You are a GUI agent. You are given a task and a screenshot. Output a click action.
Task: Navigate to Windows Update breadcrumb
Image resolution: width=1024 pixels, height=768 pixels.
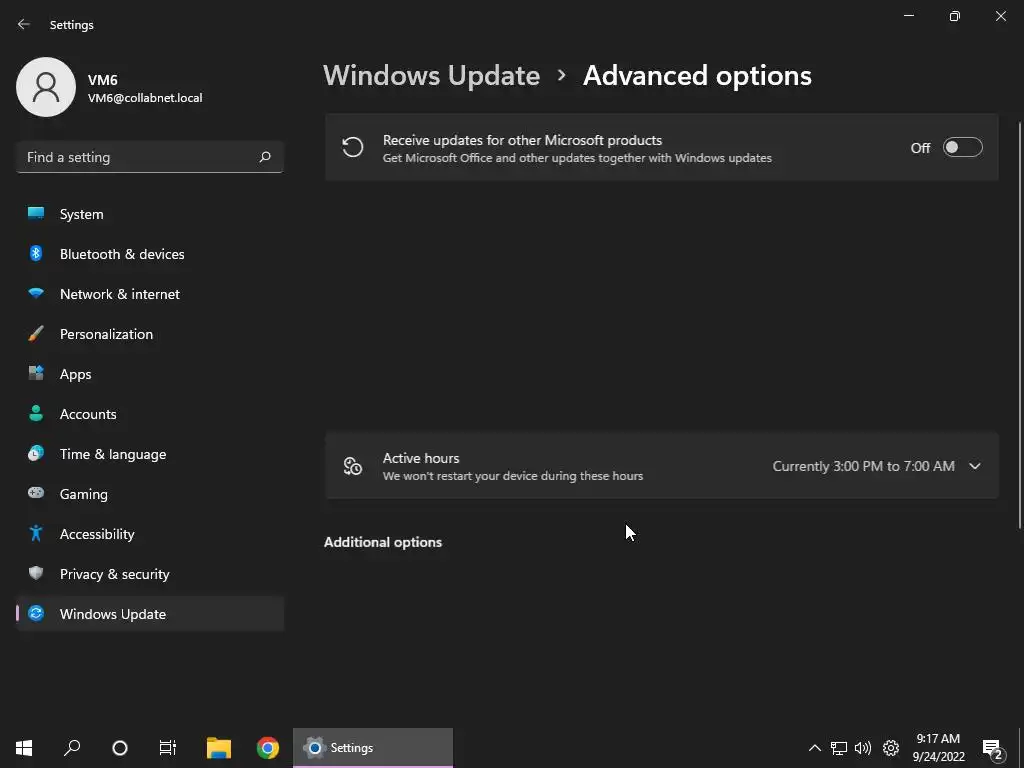(432, 76)
